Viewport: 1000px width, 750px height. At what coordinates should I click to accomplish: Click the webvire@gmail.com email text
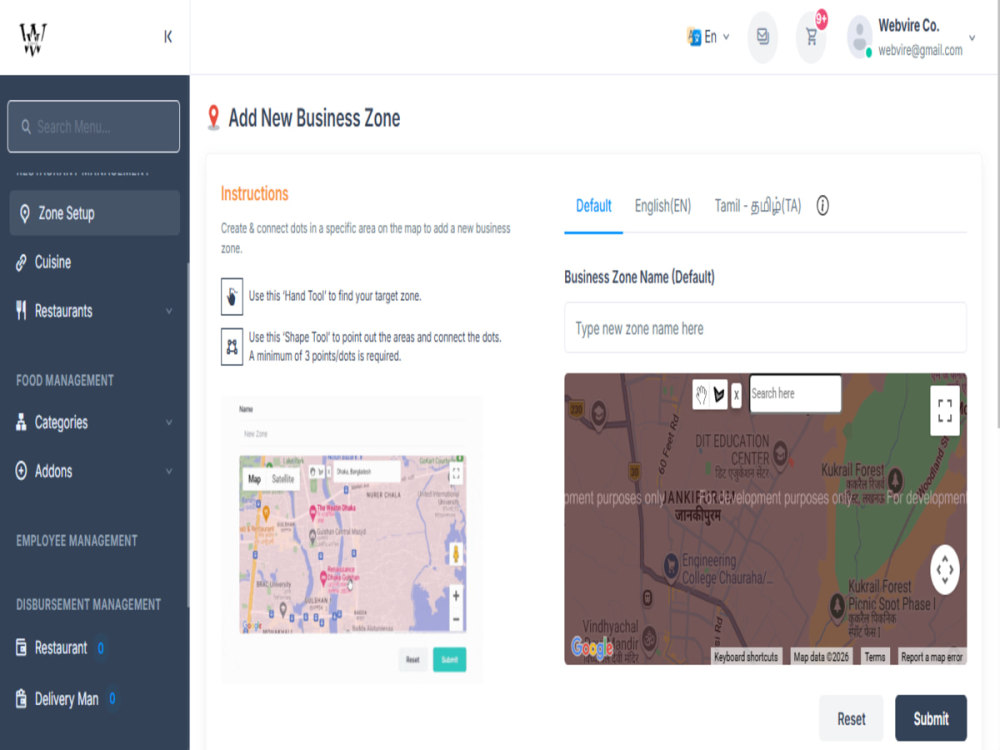[920, 50]
